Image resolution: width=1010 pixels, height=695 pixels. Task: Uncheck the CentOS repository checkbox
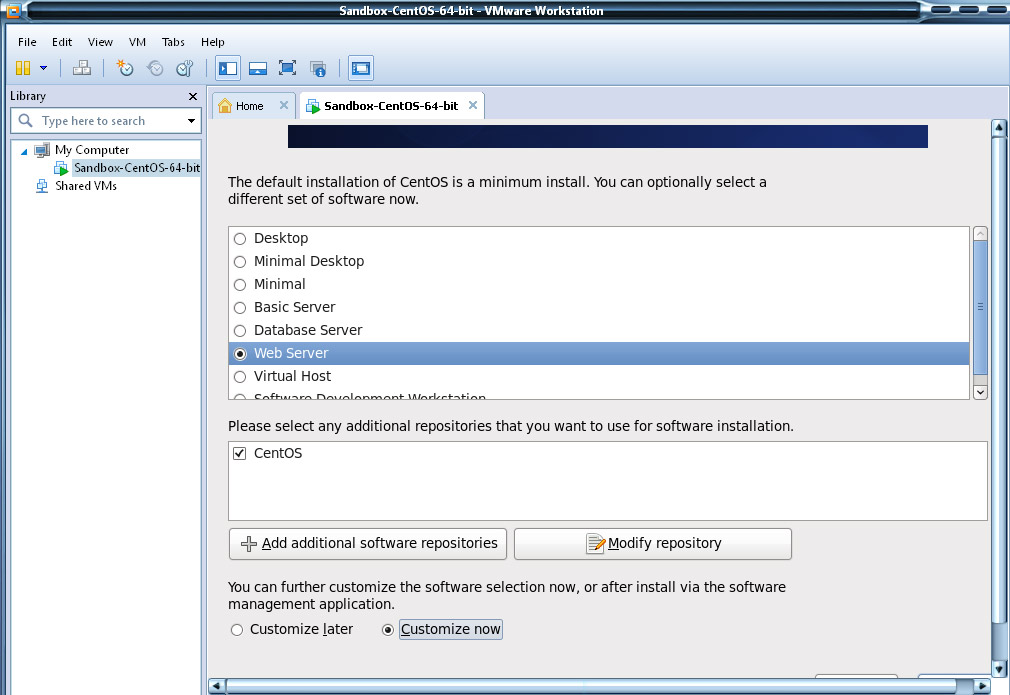pyautogui.click(x=240, y=453)
